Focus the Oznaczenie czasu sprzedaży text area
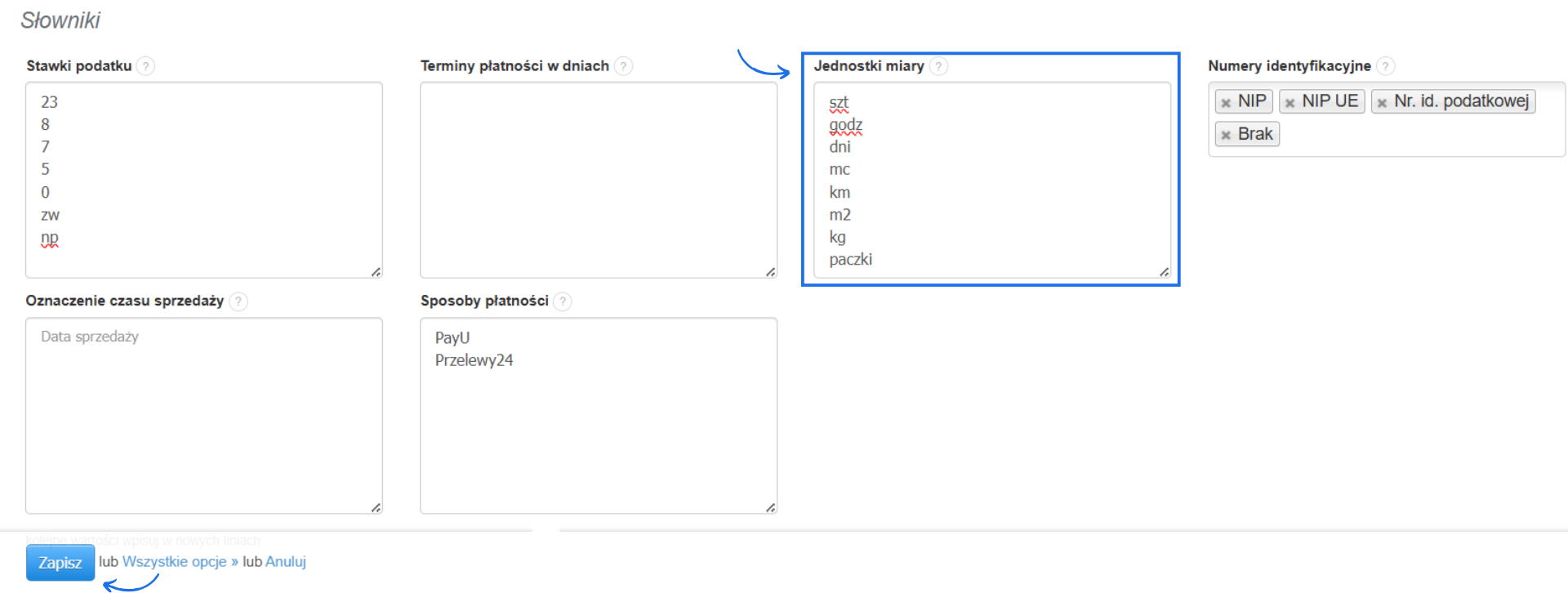 (204, 415)
